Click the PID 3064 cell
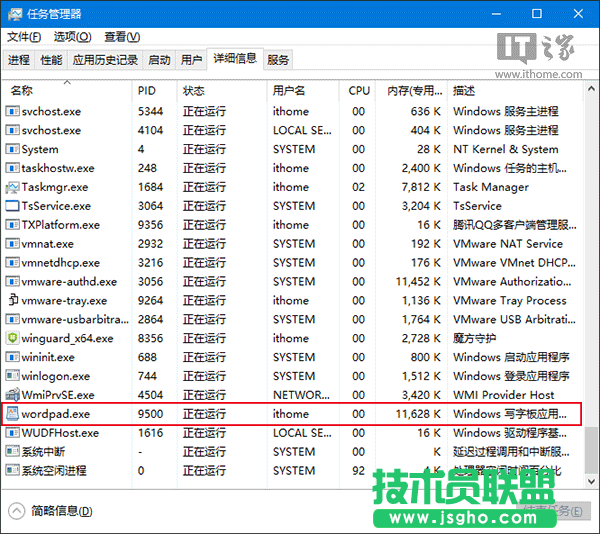The image size is (600, 534). click(150, 206)
